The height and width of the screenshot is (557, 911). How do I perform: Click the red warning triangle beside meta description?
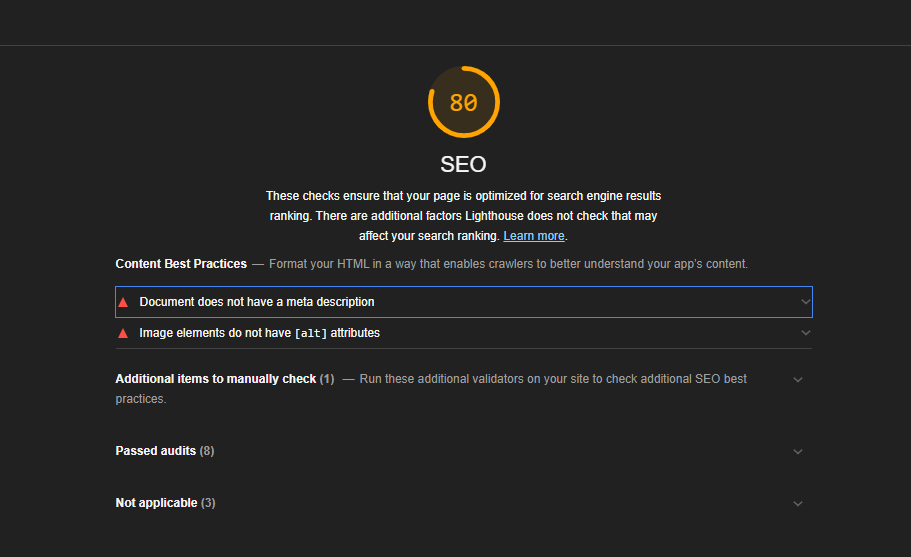point(123,302)
